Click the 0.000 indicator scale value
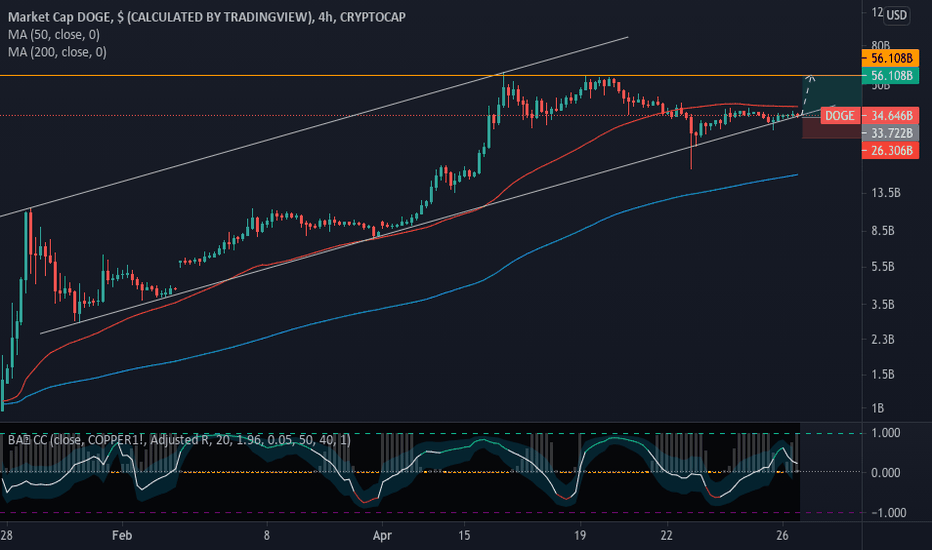The height and width of the screenshot is (550, 932). tap(886, 473)
